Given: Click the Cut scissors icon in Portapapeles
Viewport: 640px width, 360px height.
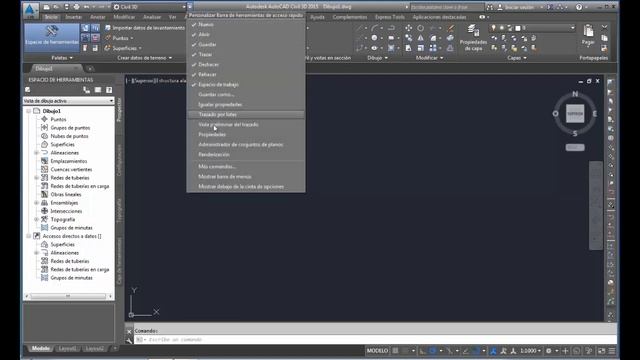Looking at the screenshot, I should [604, 28].
